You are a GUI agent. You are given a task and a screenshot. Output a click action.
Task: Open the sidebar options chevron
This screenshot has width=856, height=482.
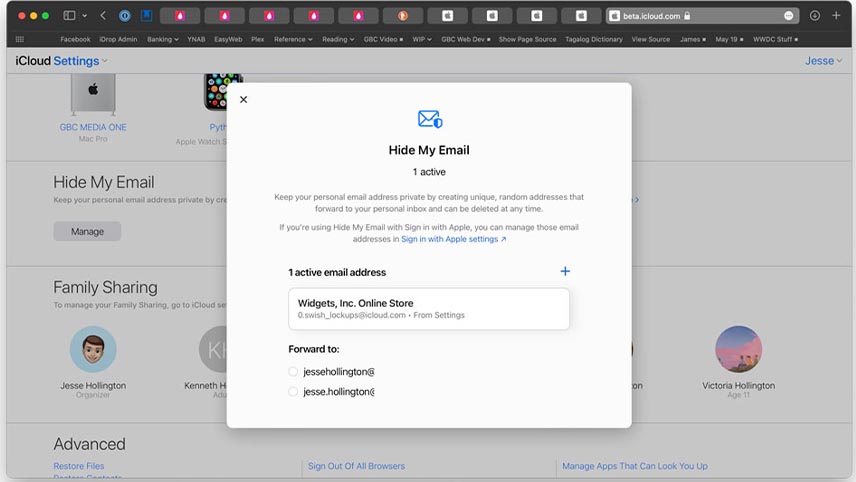coord(85,16)
